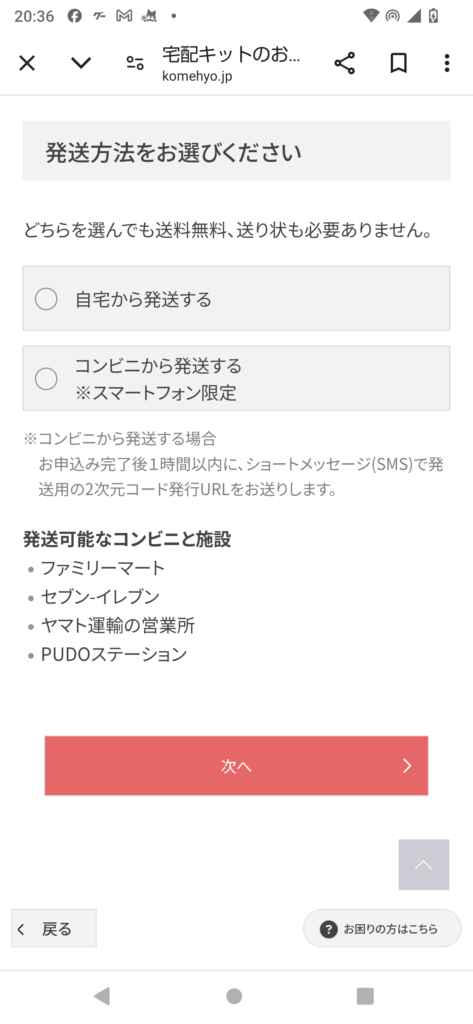Close the browser custom tab
473x1024 pixels.
27,63
